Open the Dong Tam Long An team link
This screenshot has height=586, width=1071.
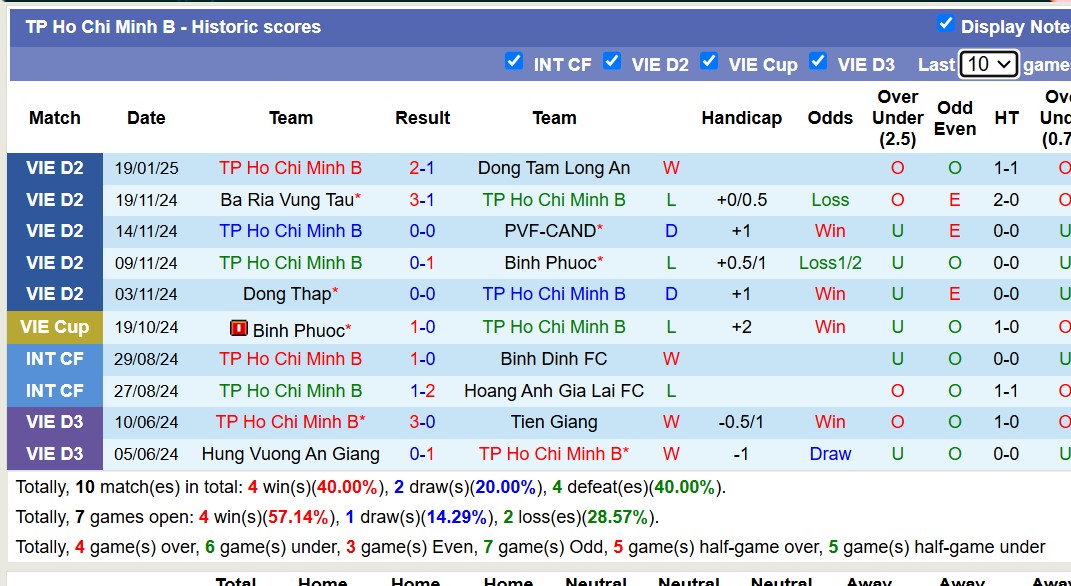[x=554, y=167]
